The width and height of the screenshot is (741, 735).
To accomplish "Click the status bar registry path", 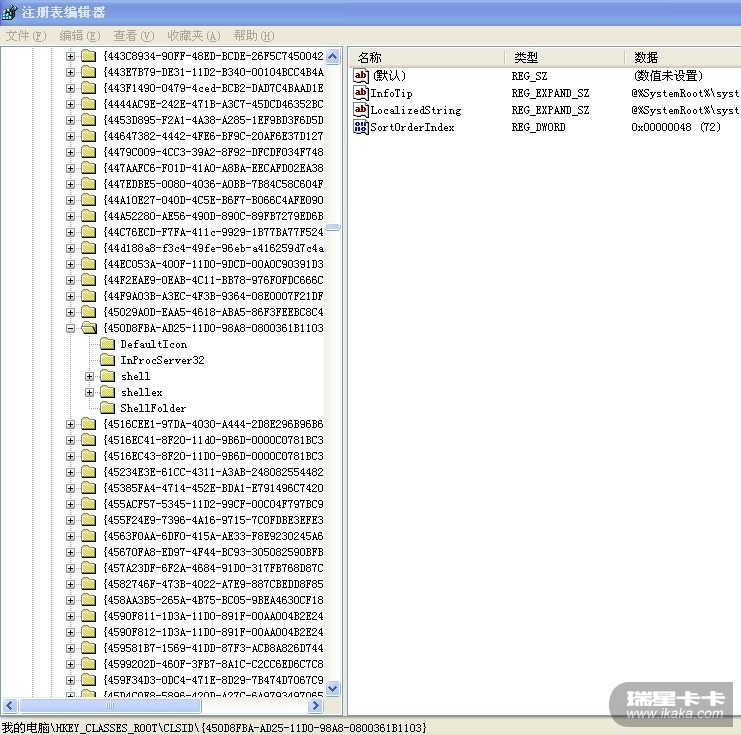I will tap(214, 727).
